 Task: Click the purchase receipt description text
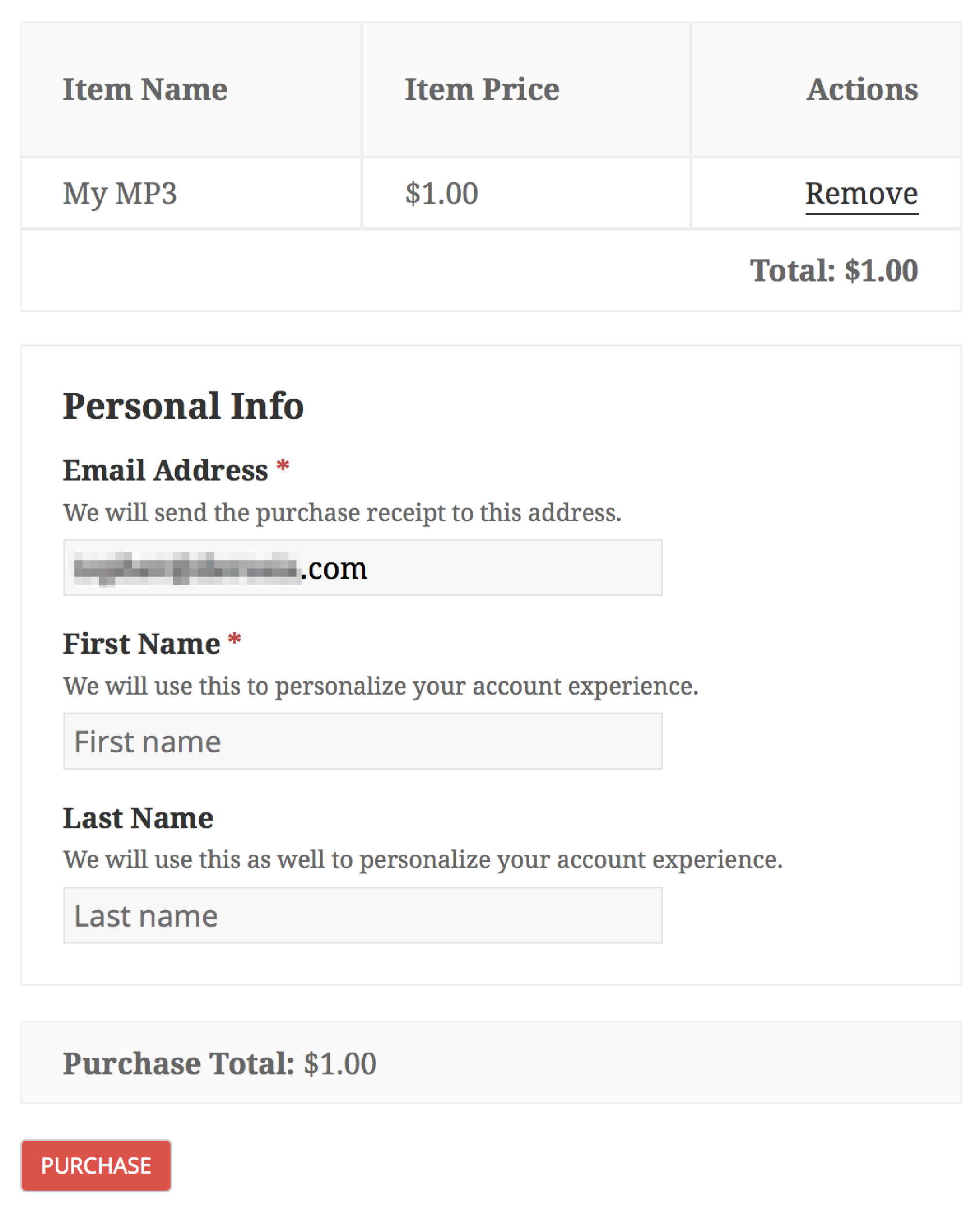tap(342, 512)
